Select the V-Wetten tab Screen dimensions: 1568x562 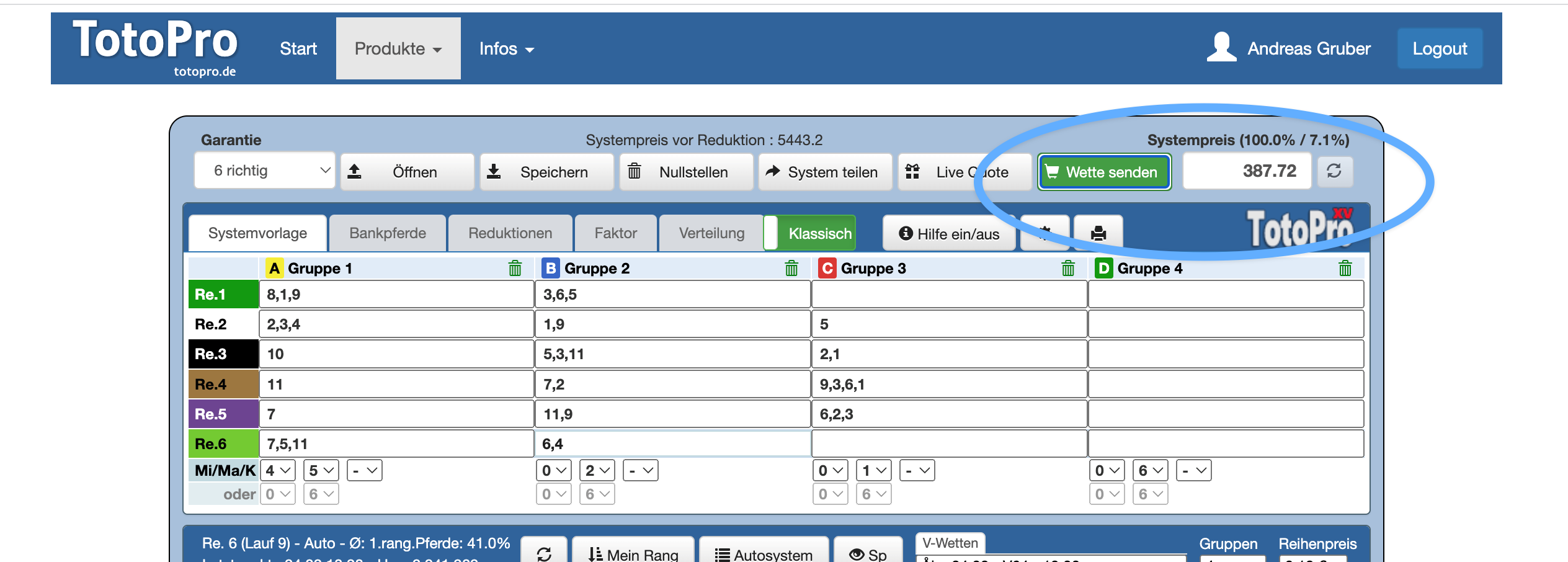[950, 543]
